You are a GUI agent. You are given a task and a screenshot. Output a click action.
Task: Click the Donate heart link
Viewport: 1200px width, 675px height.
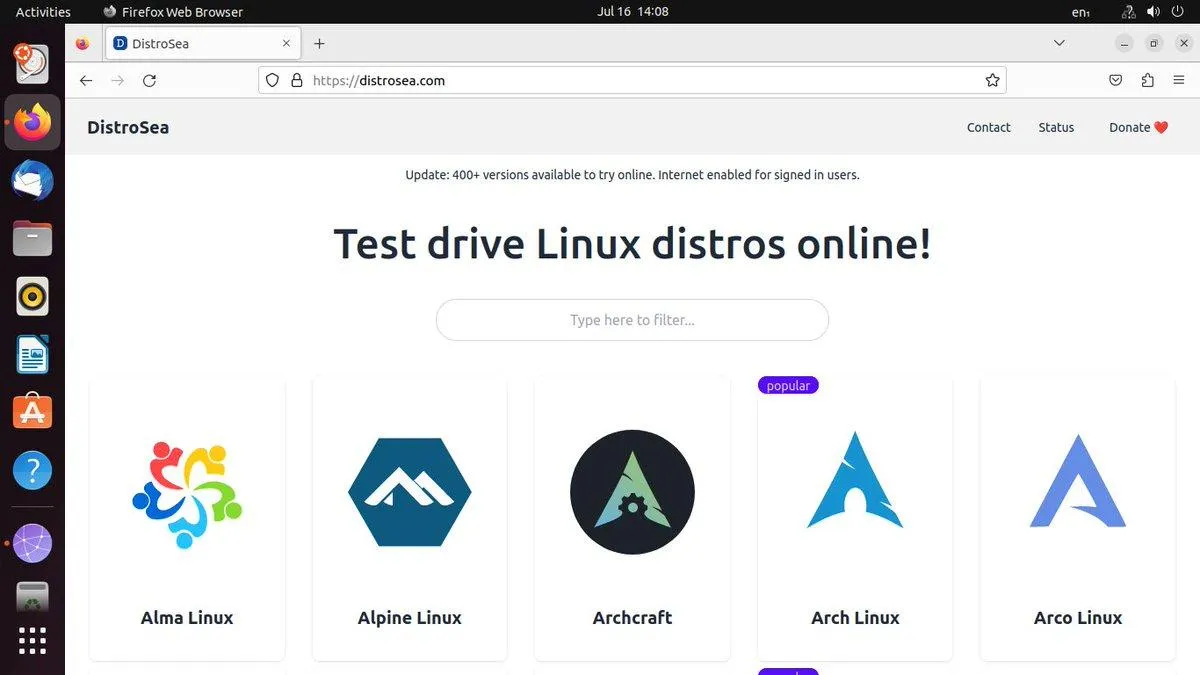[1138, 127]
